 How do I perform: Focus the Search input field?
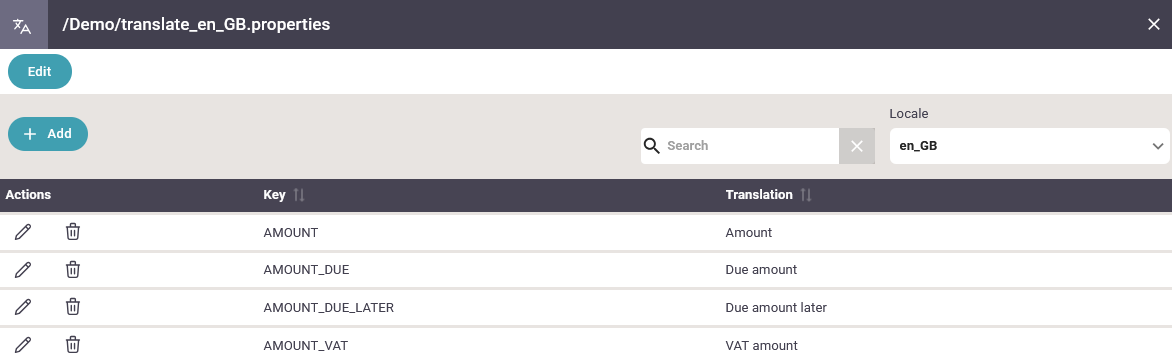(x=751, y=146)
